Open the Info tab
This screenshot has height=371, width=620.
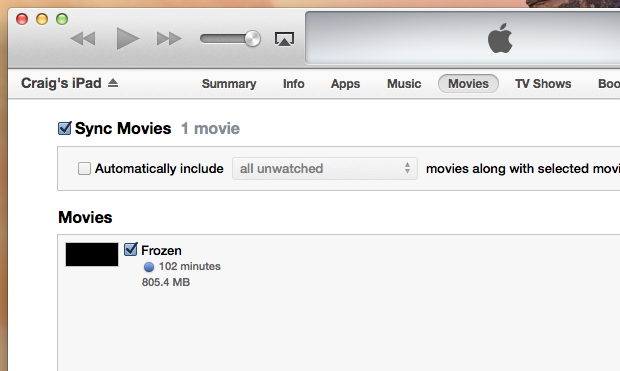coord(293,84)
